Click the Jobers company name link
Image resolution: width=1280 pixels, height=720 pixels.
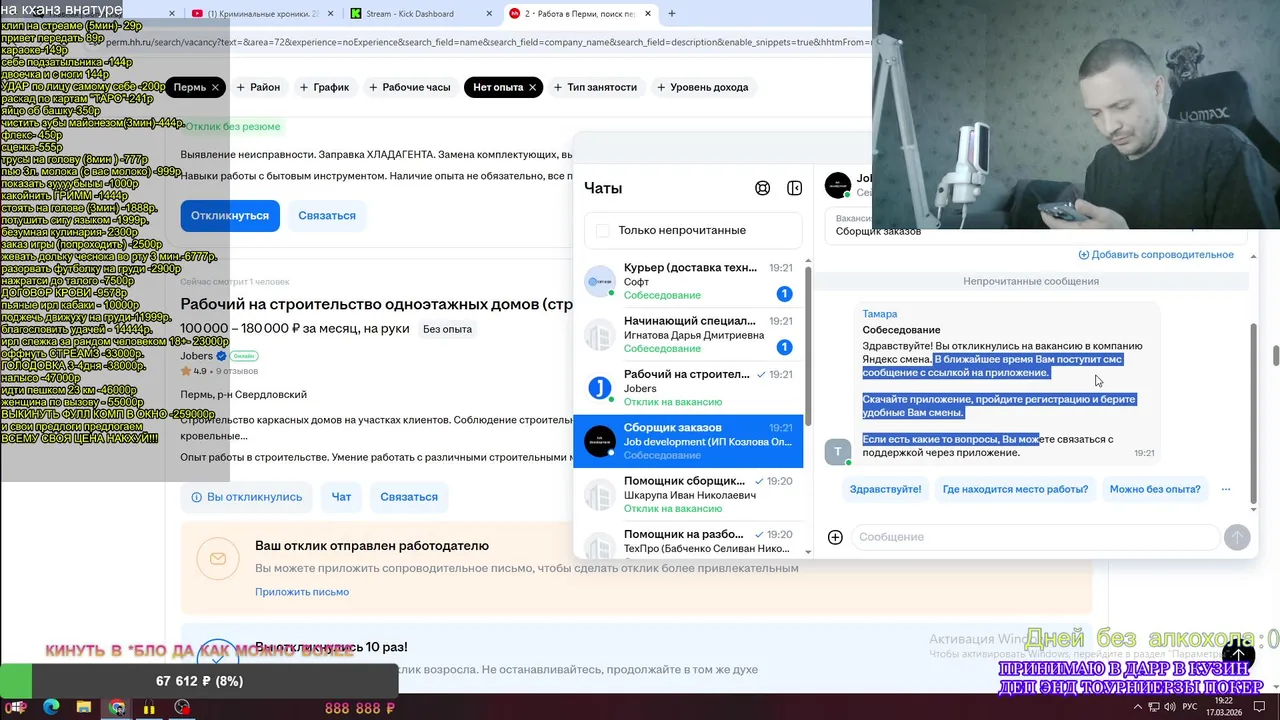point(196,356)
